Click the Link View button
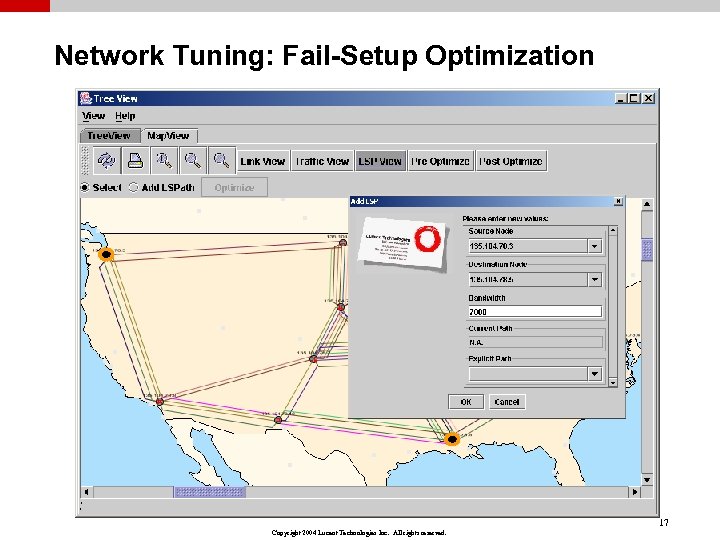Screen dimensions: 720x540 (x=263, y=161)
